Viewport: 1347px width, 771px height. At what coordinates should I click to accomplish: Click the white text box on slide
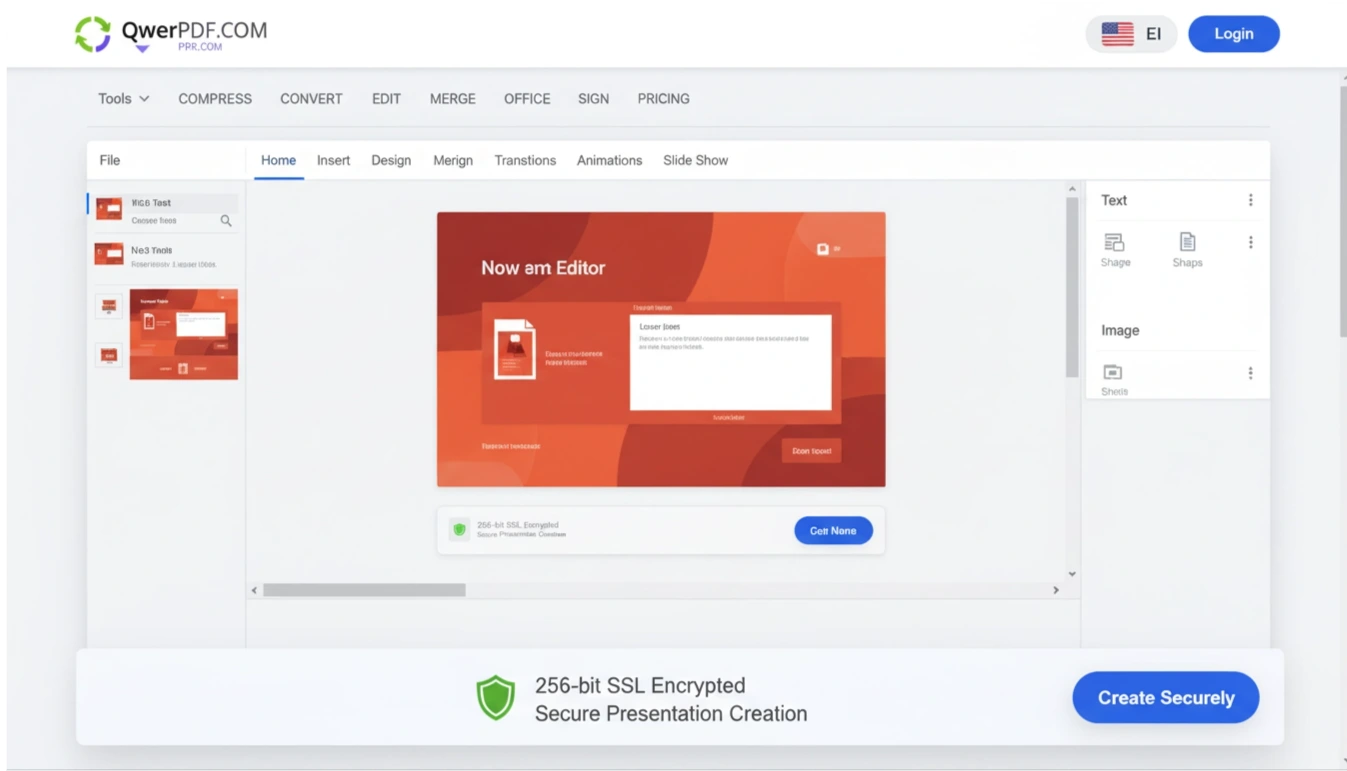[730, 363]
